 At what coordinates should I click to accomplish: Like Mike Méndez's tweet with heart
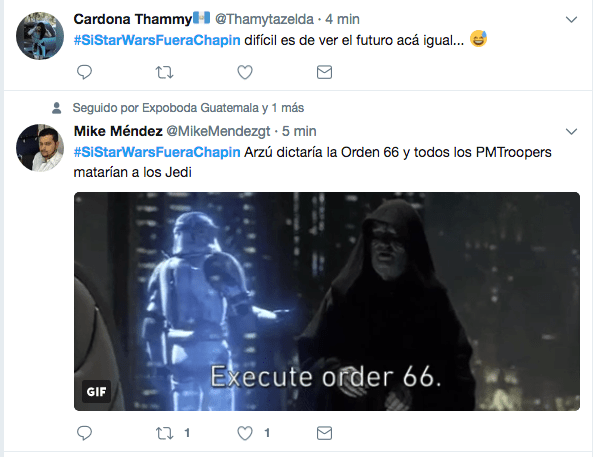click(245, 433)
